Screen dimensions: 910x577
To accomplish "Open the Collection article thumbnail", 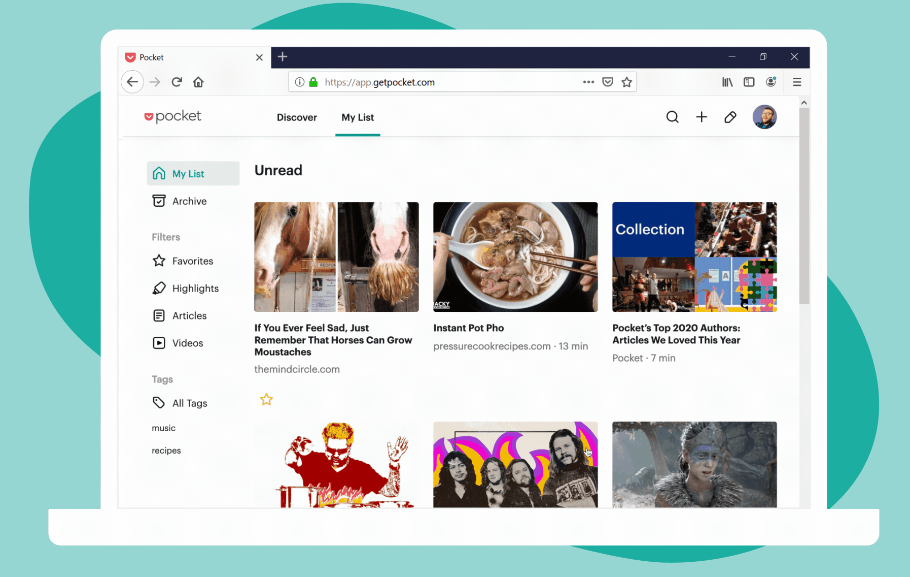I will pyautogui.click(x=694, y=257).
